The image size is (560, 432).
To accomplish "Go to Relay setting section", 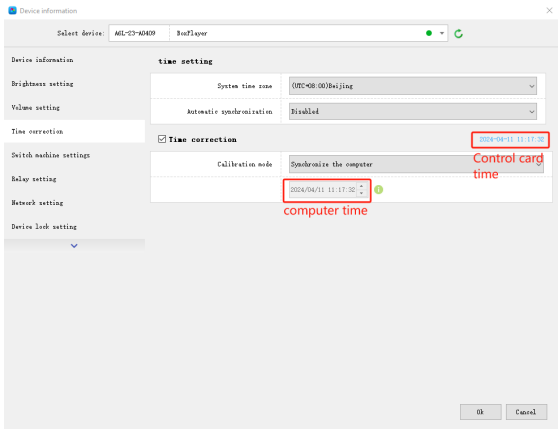I will point(34,179).
